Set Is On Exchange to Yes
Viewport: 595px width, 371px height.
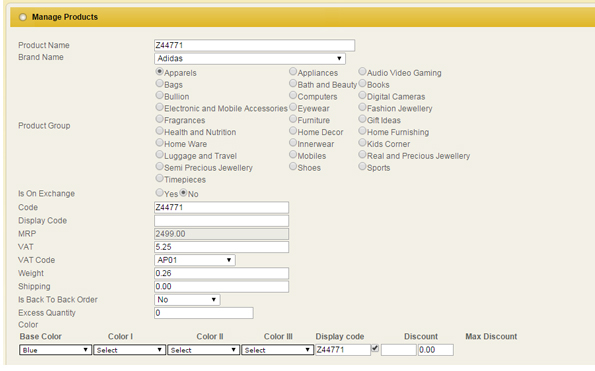pos(159,192)
